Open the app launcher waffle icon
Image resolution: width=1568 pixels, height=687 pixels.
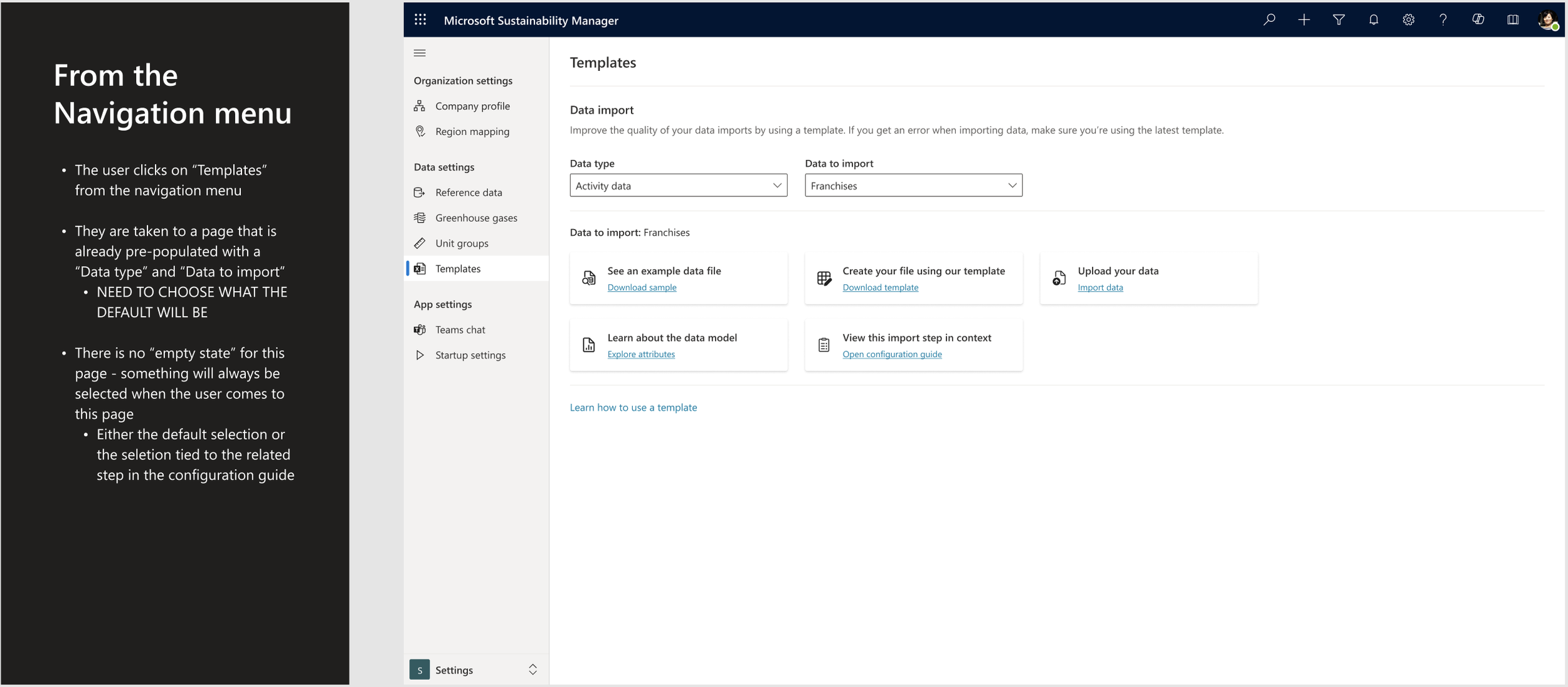pos(420,20)
